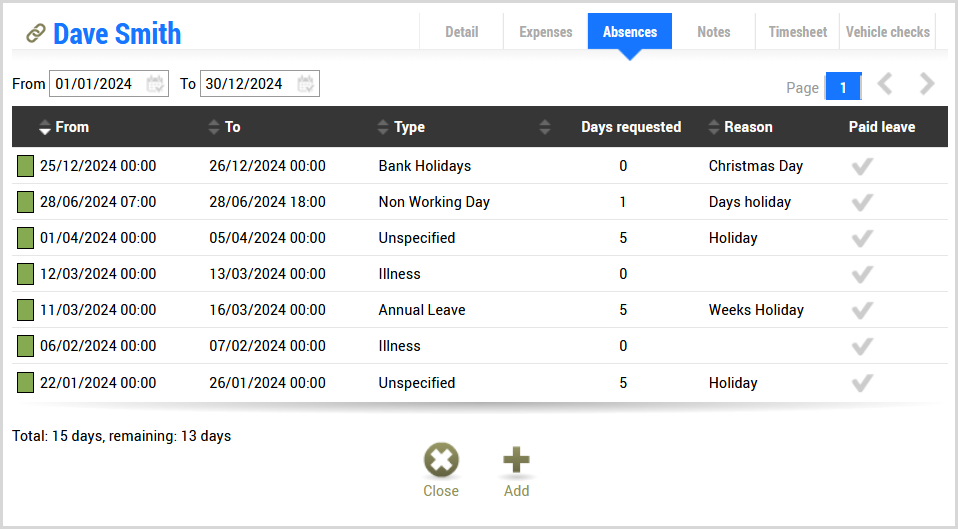Open the Timesheet tab

tap(797, 32)
